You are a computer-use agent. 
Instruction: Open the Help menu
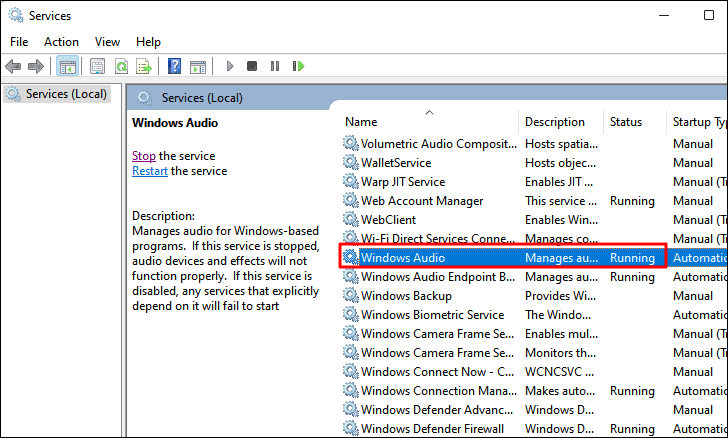coord(148,42)
